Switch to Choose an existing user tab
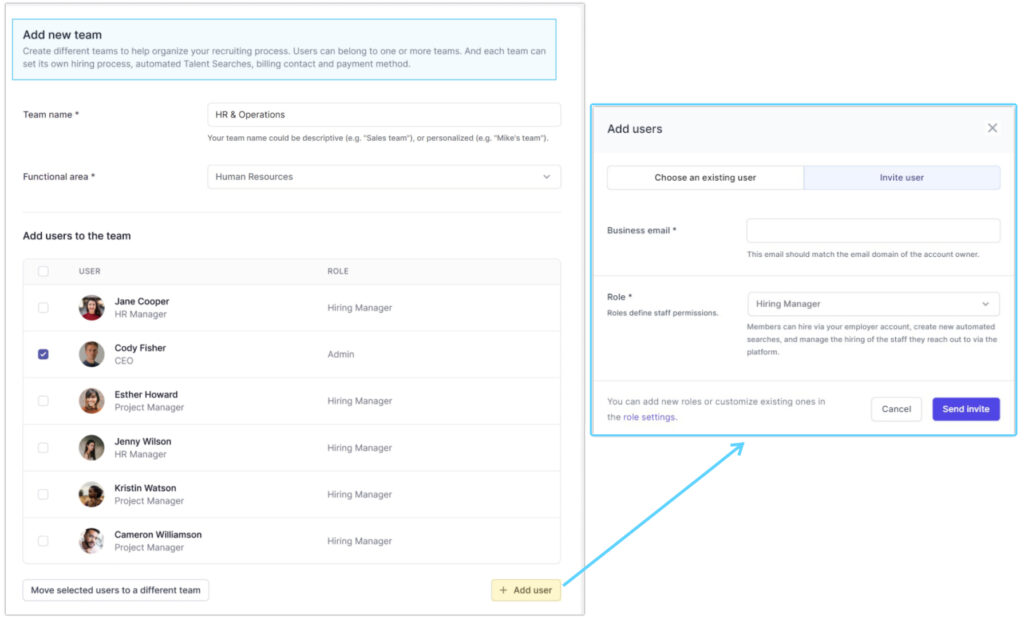The image size is (1024, 618). tap(705, 178)
